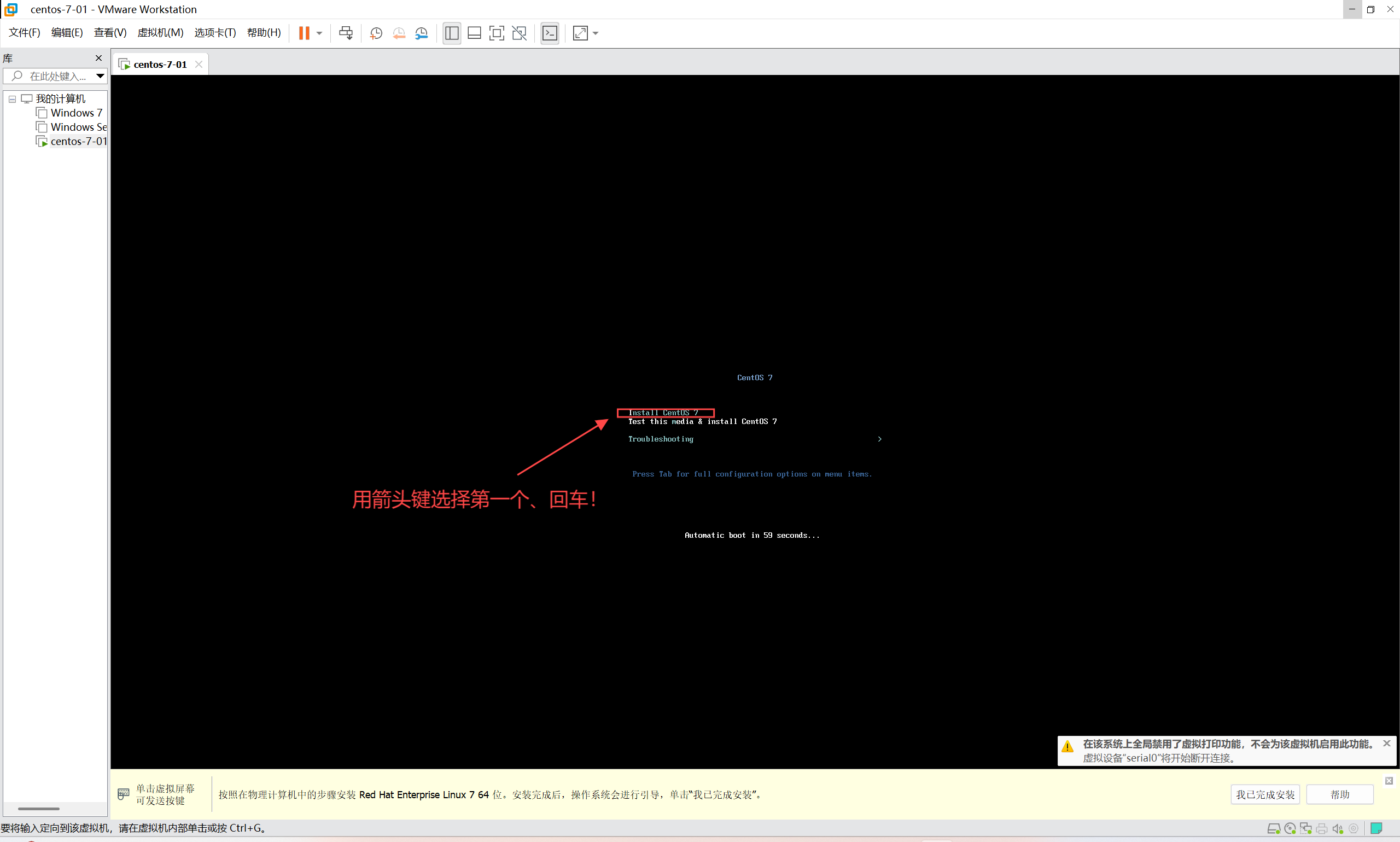Image resolution: width=1400 pixels, height=842 pixels.
Task: Open the 虚拟机(M) menu
Action: pyautogui.click(x=160, y=32)
